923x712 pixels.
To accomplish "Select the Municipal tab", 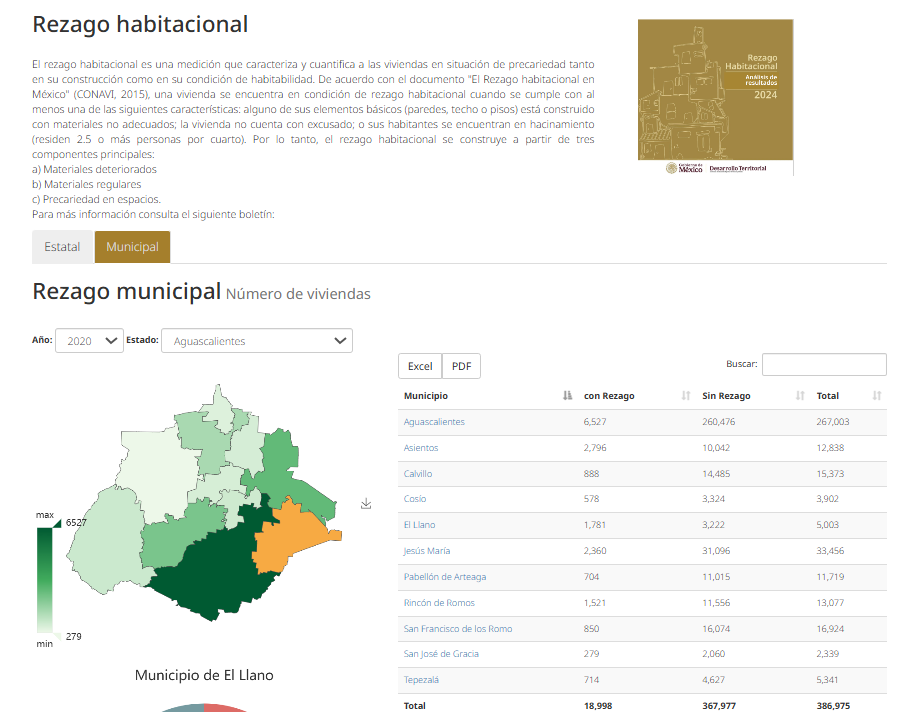I will pyautogui.click(x=132, y=247).
